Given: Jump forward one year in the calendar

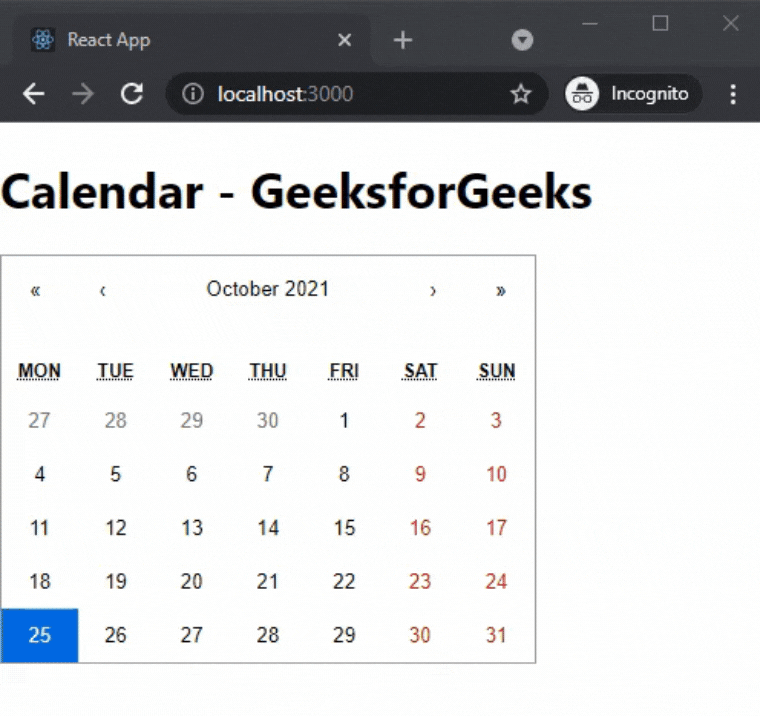Looking at the screenshot, I should coord(501,290).
